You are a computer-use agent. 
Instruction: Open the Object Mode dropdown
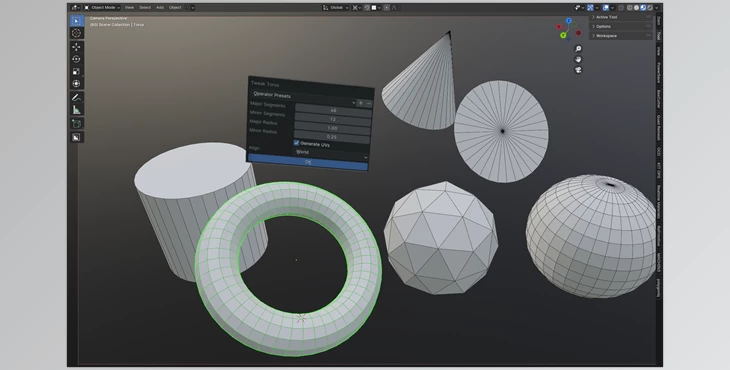click(x=102, y=7)
